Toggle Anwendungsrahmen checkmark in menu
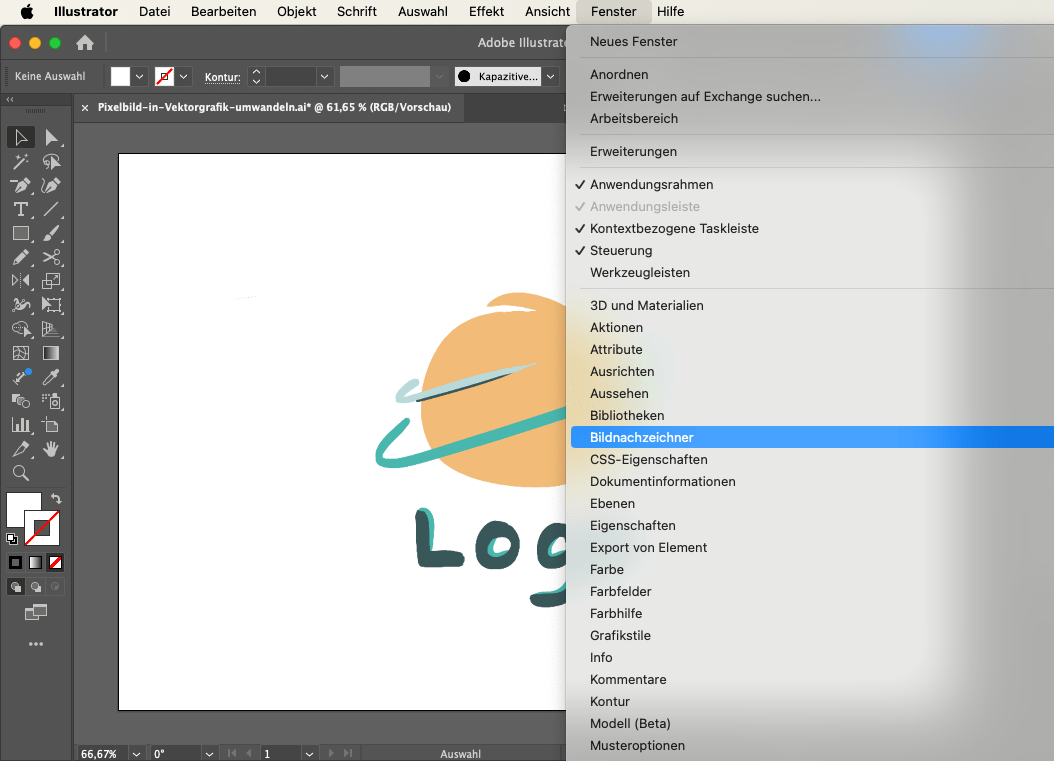Viewport: 1054px width, 761px height. click(651, 185)
